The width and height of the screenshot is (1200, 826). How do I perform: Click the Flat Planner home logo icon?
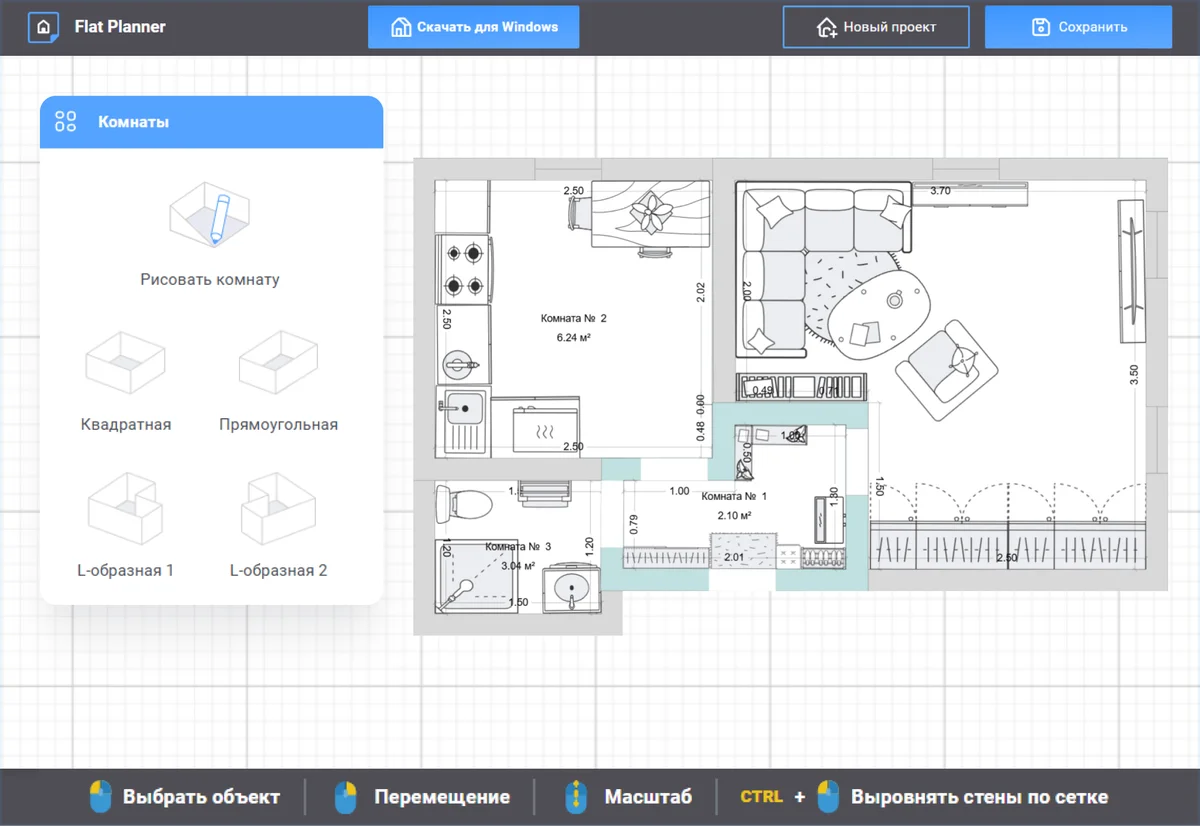tap(42, 27)
